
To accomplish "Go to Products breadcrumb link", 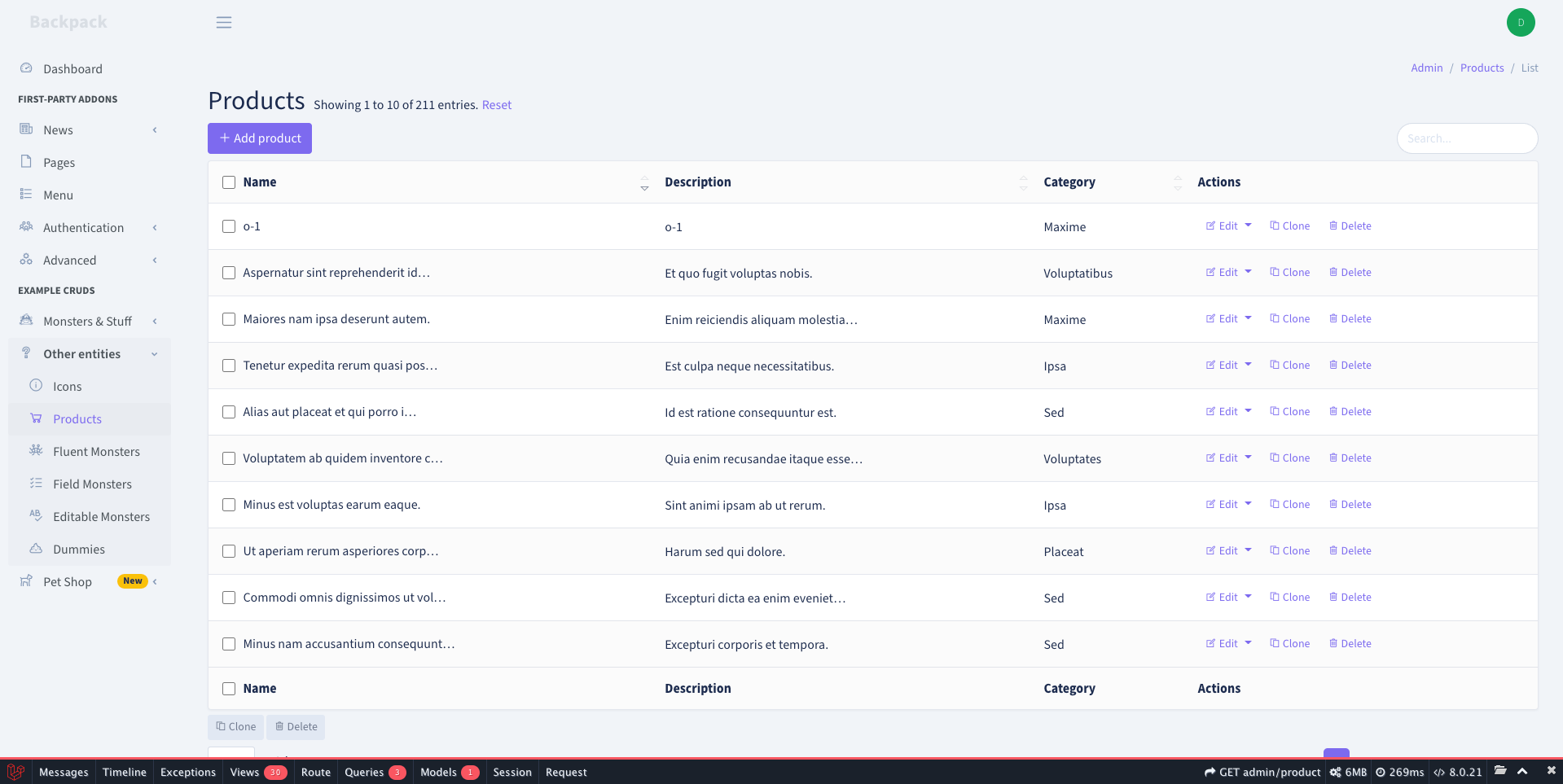I will coord(1482,68).
